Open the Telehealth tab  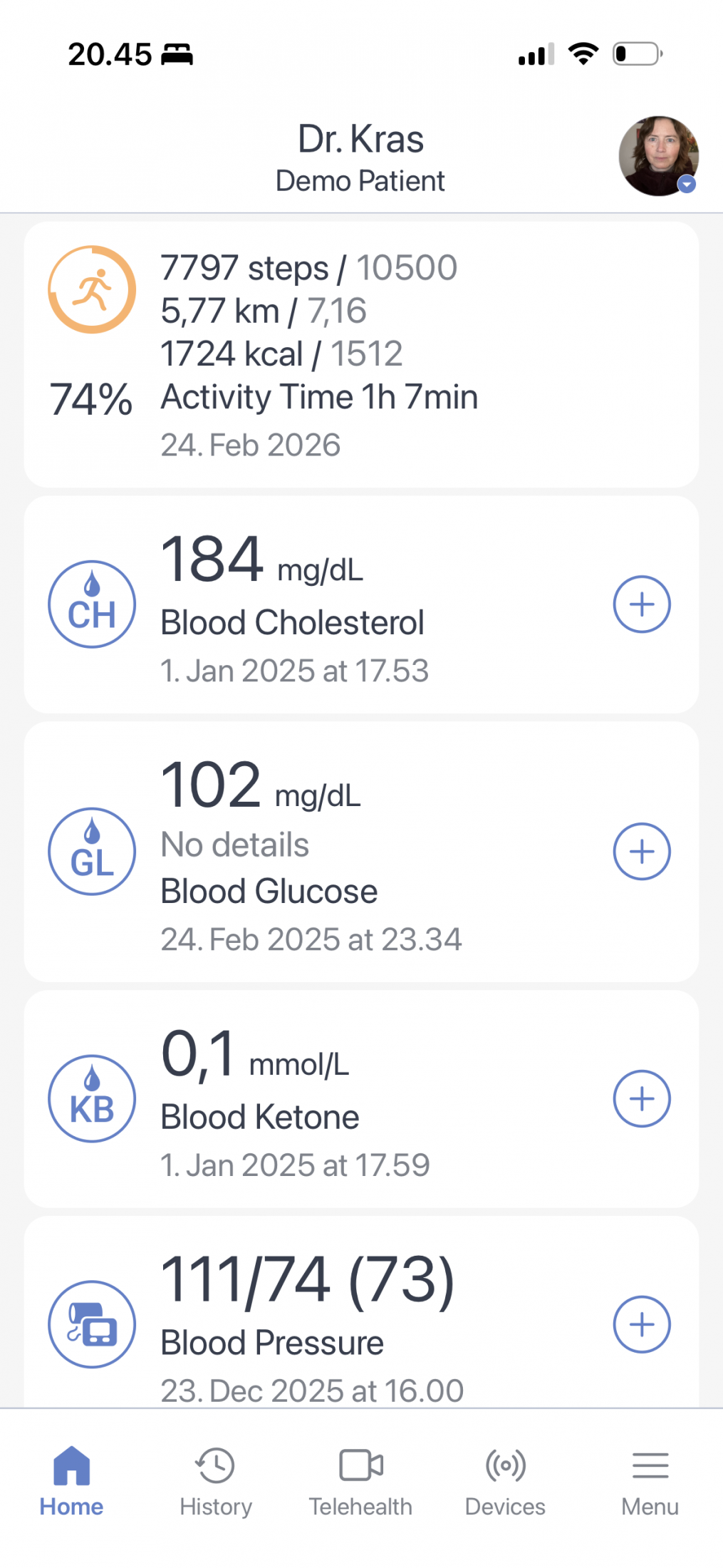[360, 1481]
